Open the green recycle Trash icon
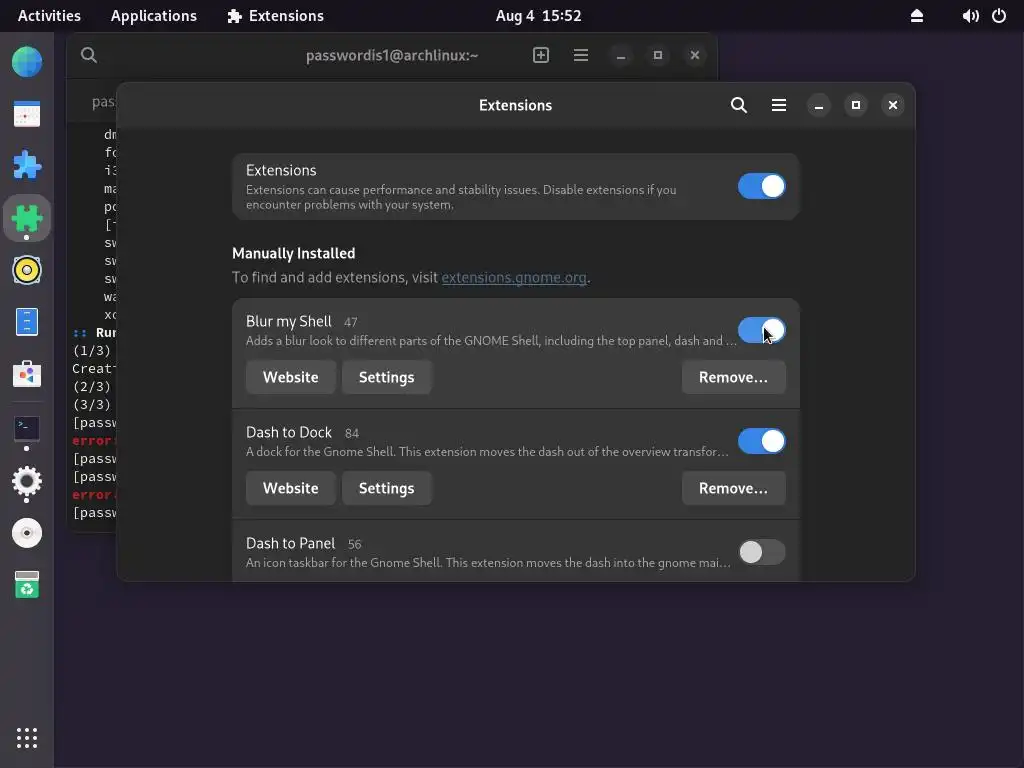The height and width of the screenshot is (768, 1024). pyautogui.click(x=27, y=584)
